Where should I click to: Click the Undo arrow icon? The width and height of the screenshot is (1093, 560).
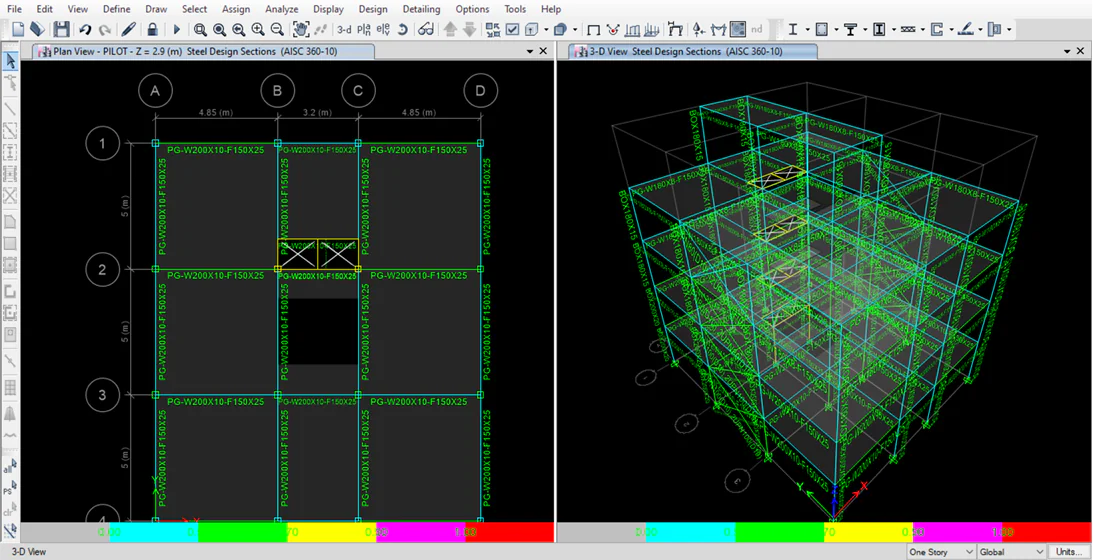point(85,30)
